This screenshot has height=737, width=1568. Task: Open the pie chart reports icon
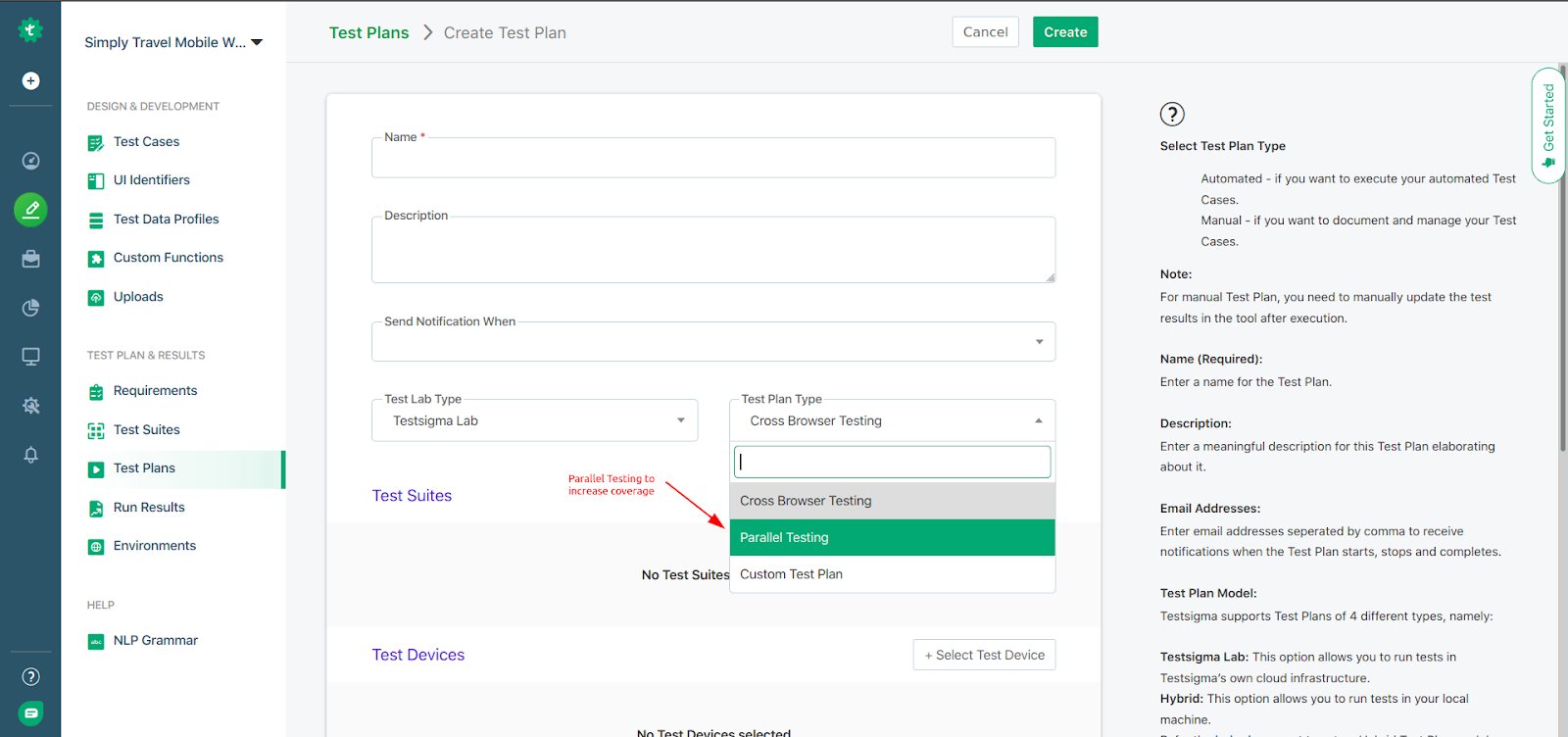click(30, 308)
